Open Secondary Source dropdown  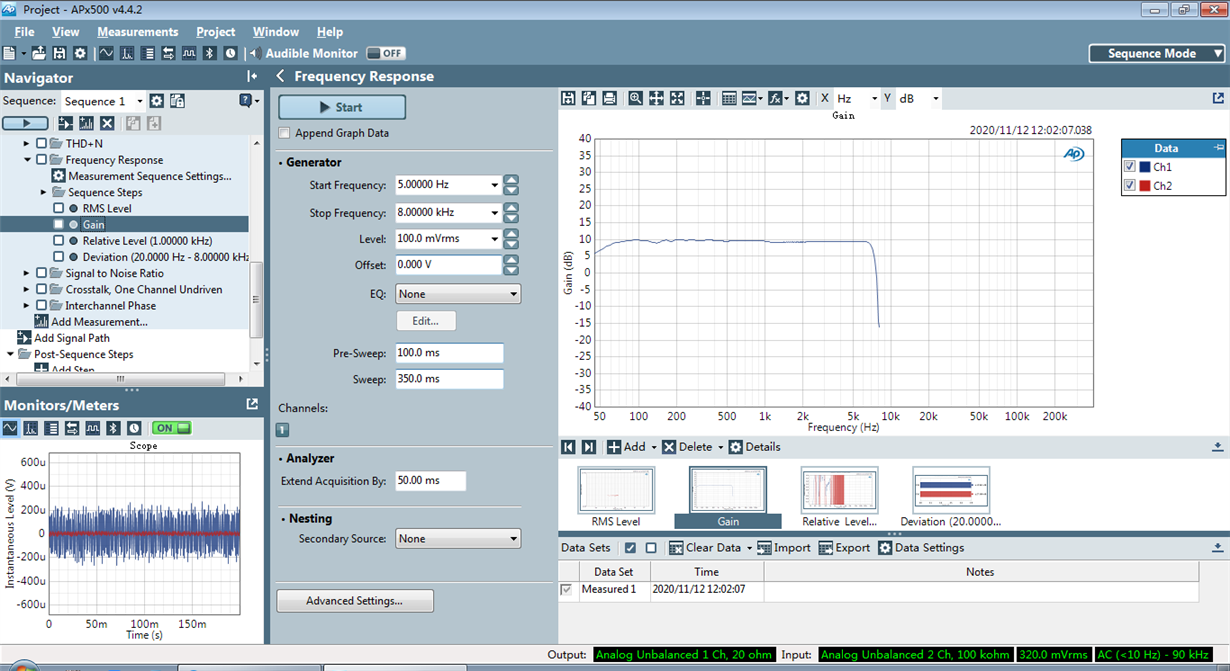pos(459,539)
